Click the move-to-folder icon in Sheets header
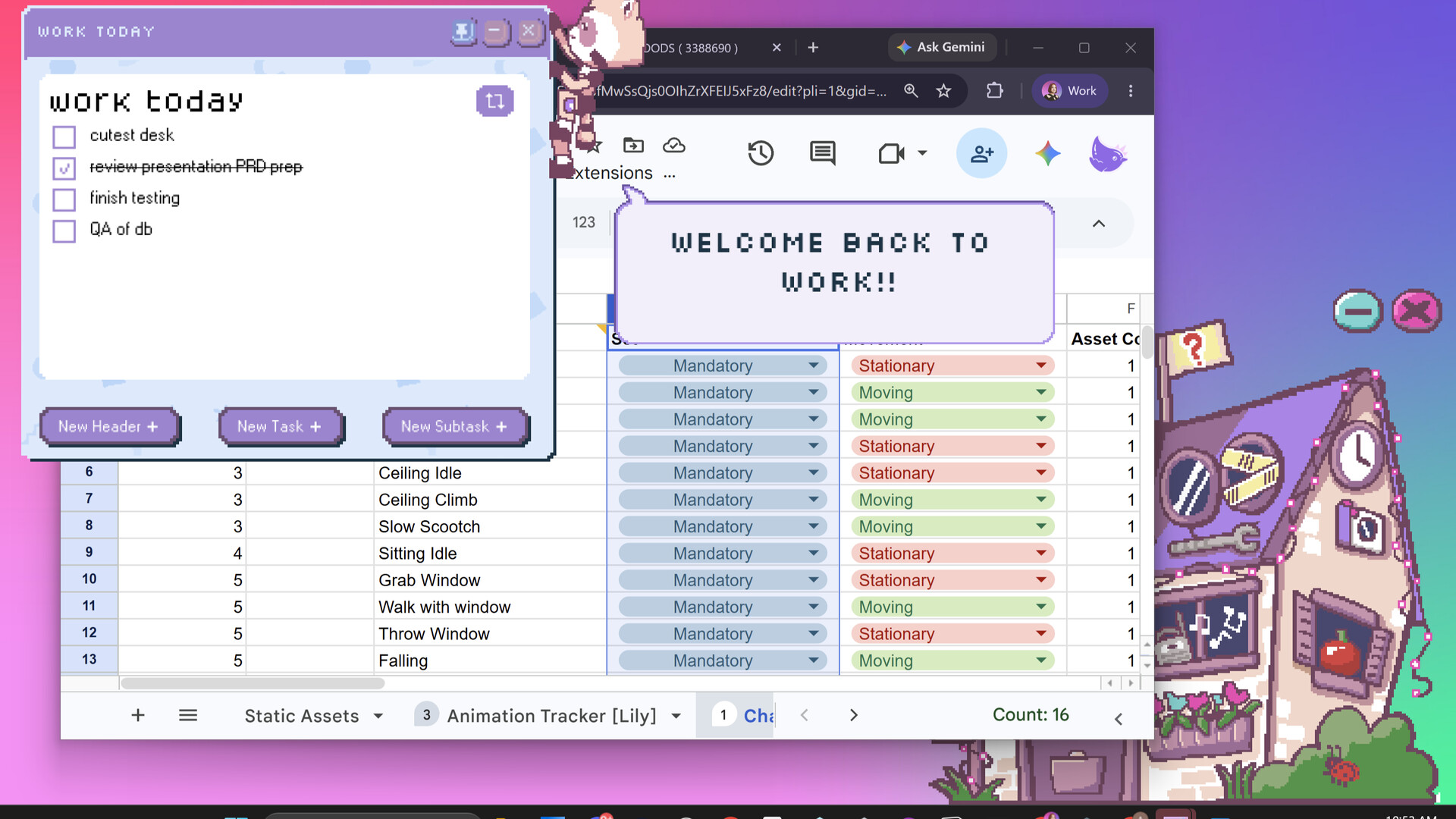The width and height of the screenshot is (1456, 819). (633, 145)
